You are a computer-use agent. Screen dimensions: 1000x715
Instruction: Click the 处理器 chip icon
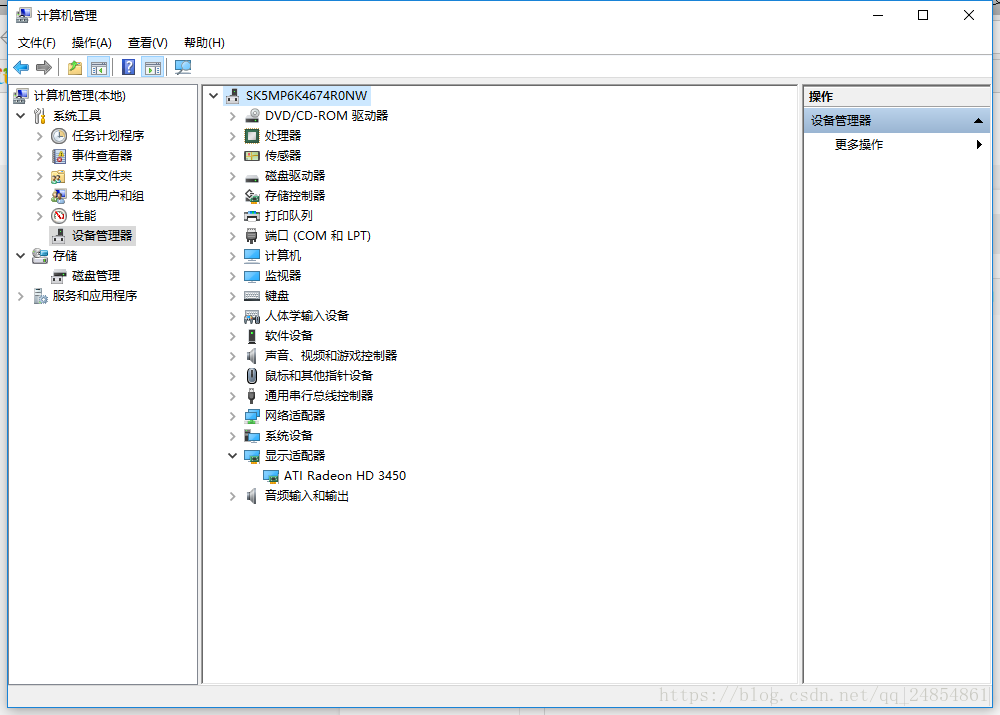click(x=253, y=136)
